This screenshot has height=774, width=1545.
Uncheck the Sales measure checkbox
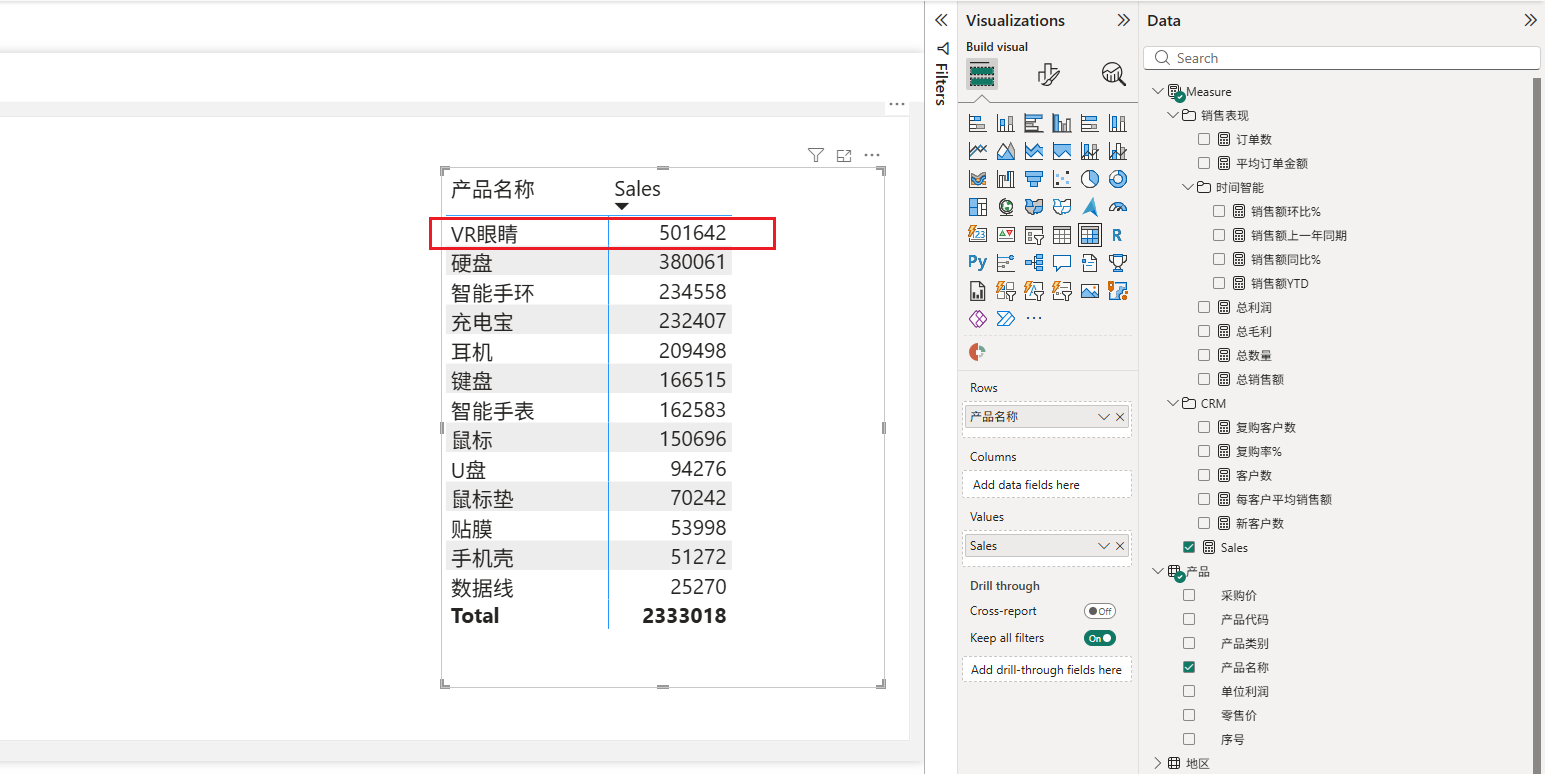point(1189,547)
